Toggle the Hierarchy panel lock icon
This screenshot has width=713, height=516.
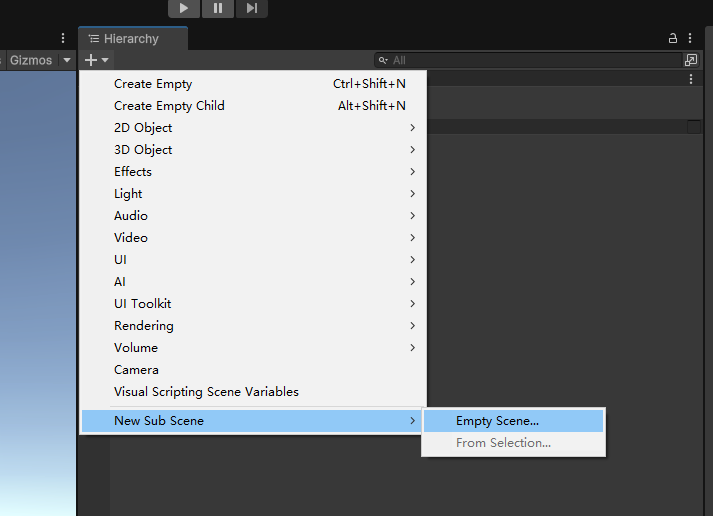(673, 39)
